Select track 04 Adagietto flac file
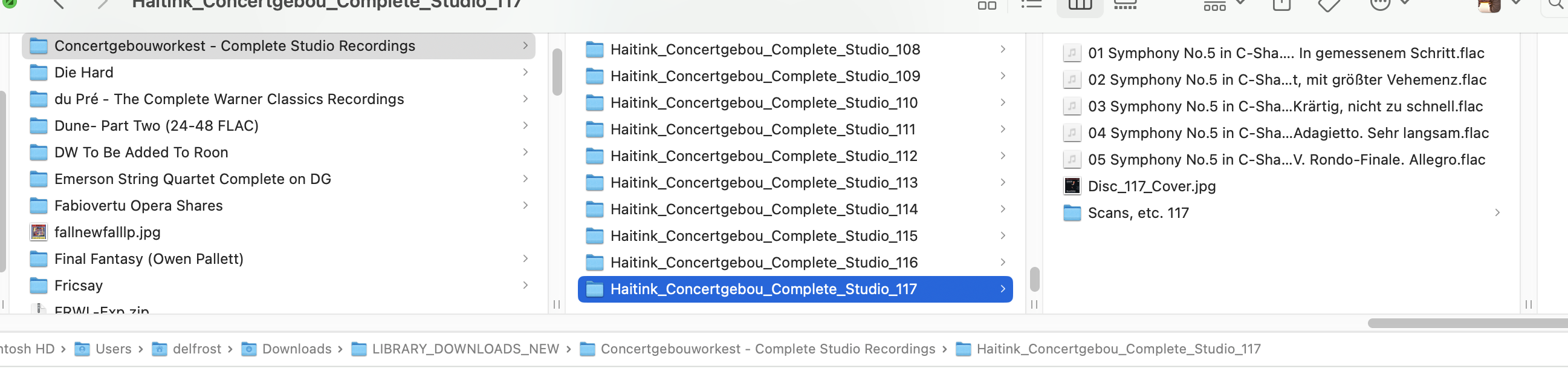 [x=1288, y=133]
